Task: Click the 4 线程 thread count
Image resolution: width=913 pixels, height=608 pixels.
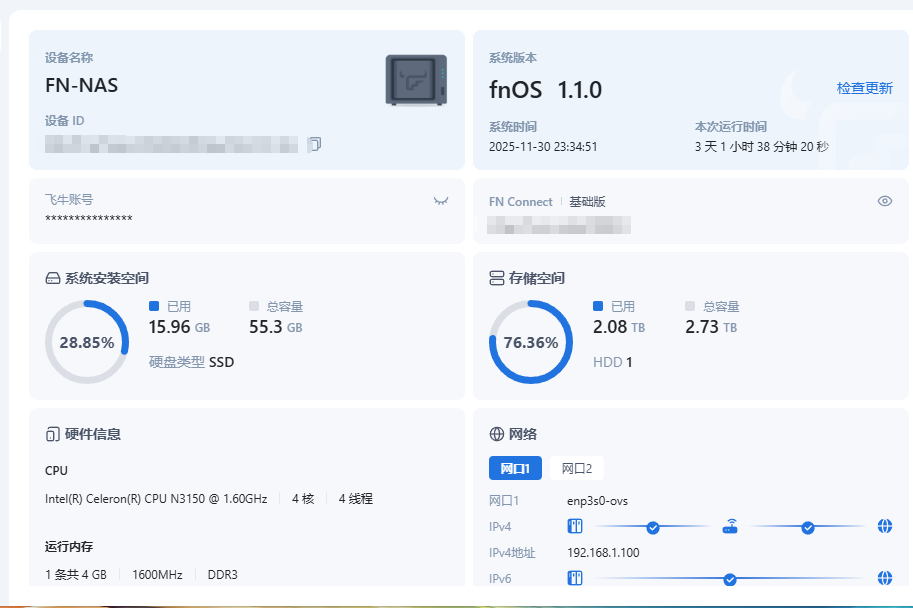Action: click(x=356, y=499)
